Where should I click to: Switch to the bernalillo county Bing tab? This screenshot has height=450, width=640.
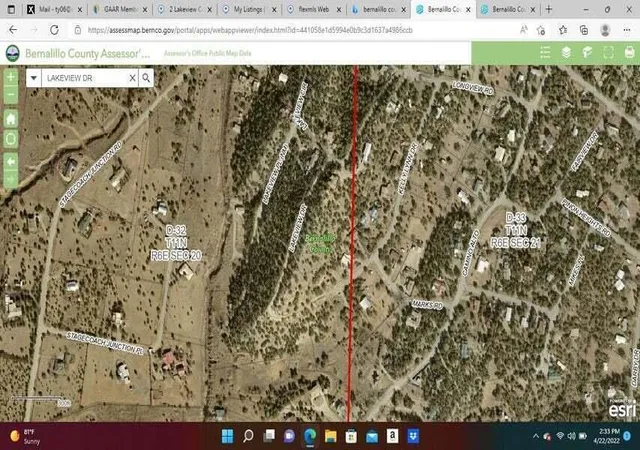click(x=379, y=9)
